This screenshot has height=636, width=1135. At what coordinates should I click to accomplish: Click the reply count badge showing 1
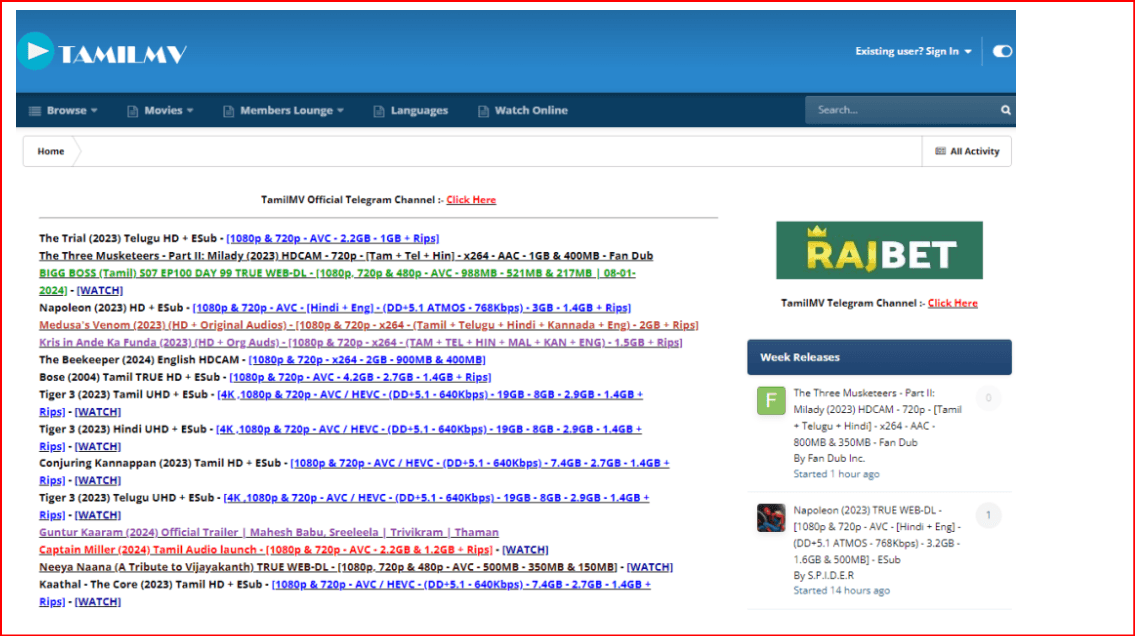(x=988, y=515)
